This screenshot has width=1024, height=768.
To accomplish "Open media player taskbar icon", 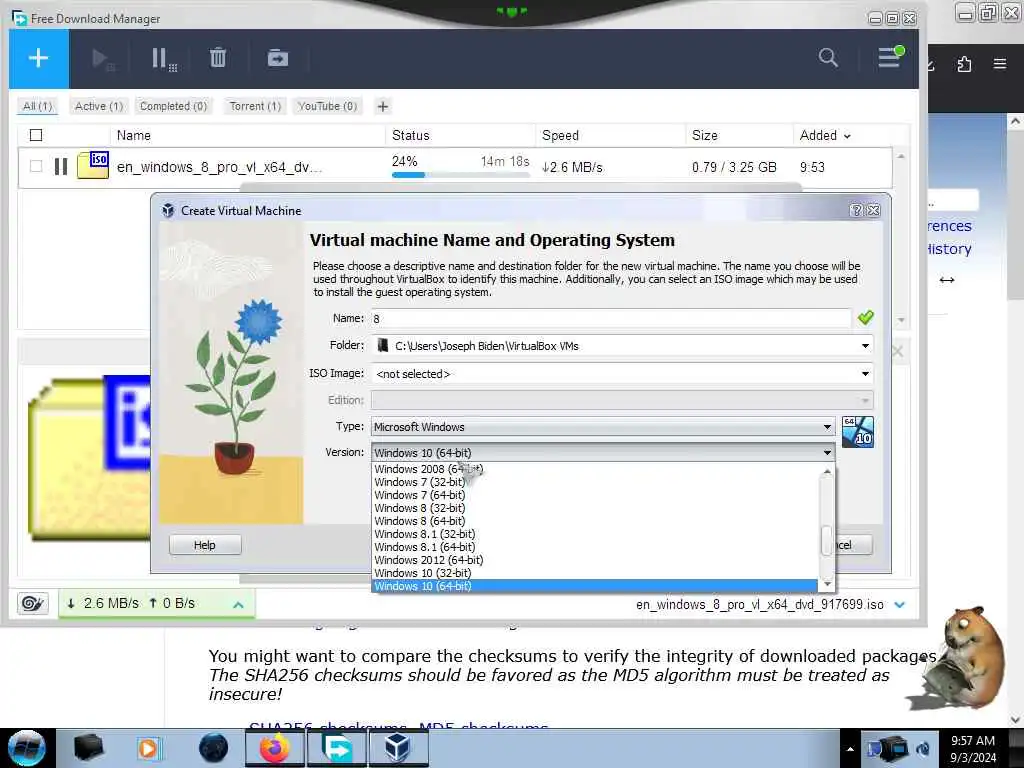I will [148, 748].
